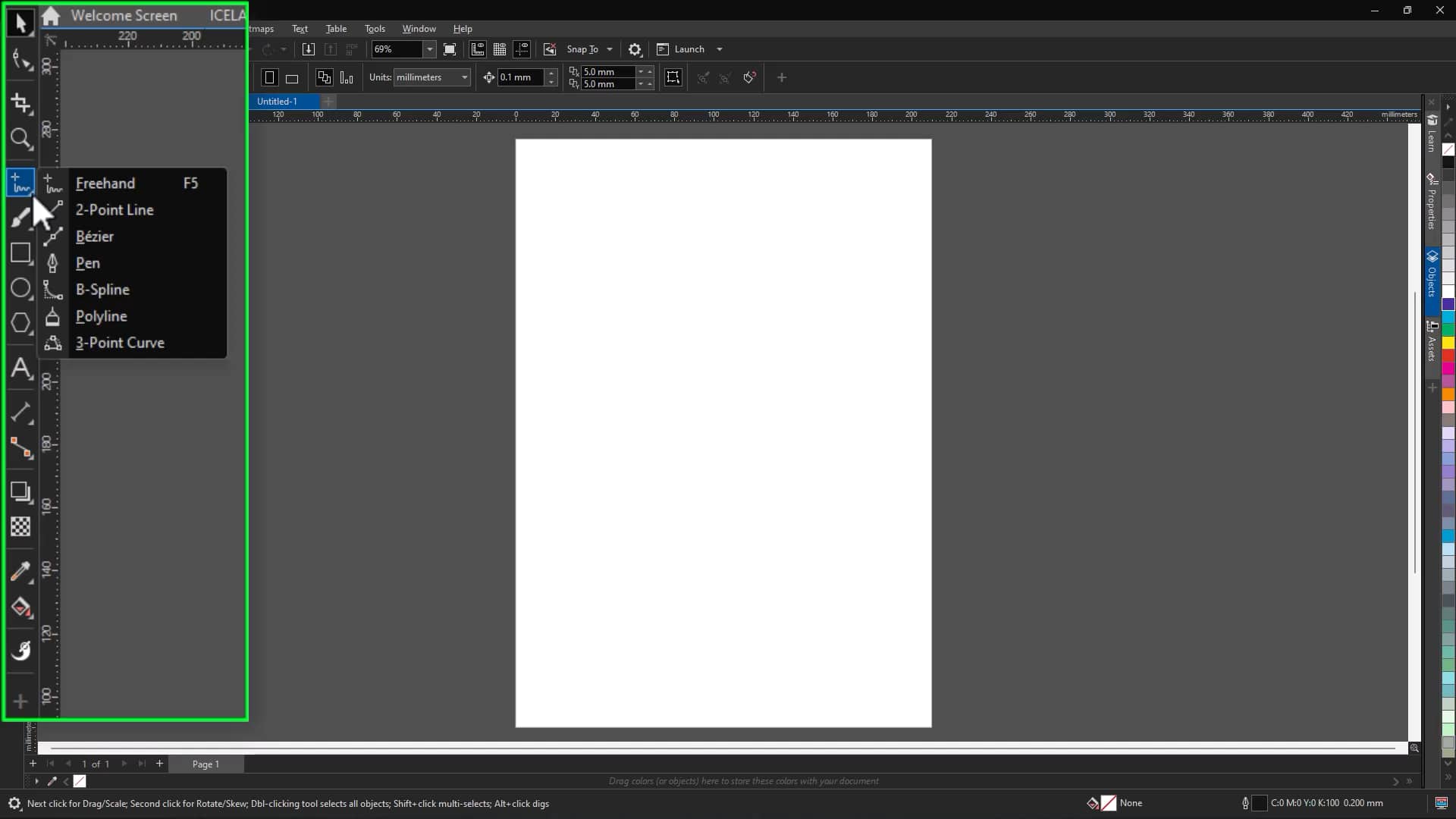Open the Options settings gear
Screen dimensions: 1456x819
coord(635,49)
